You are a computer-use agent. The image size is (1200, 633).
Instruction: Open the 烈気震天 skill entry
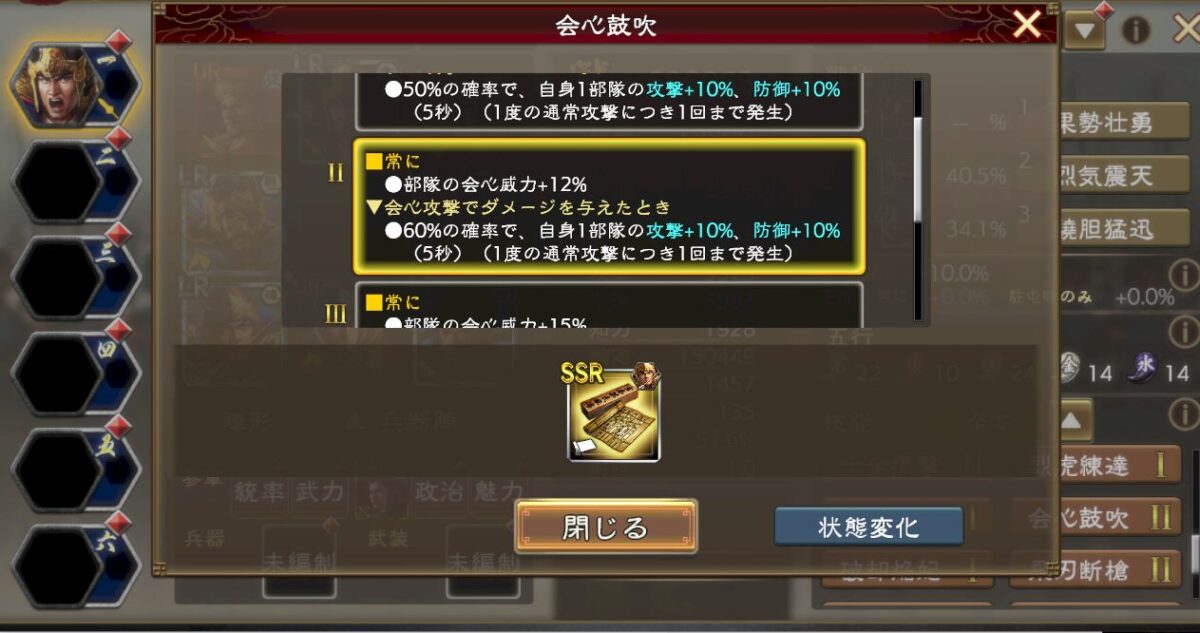click(1110, 176)
